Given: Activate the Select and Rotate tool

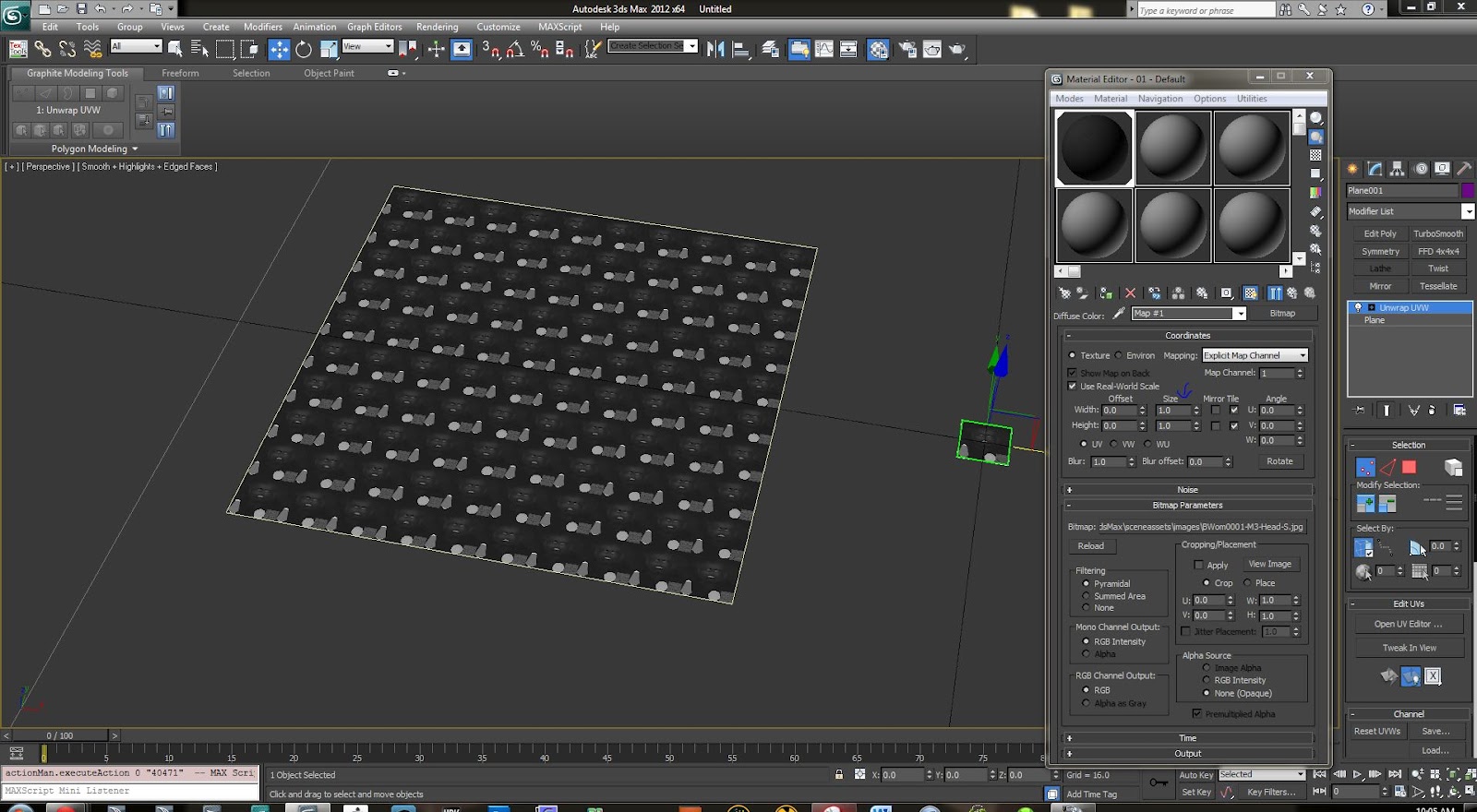Looking at the screenshot, I should [304, 50].
